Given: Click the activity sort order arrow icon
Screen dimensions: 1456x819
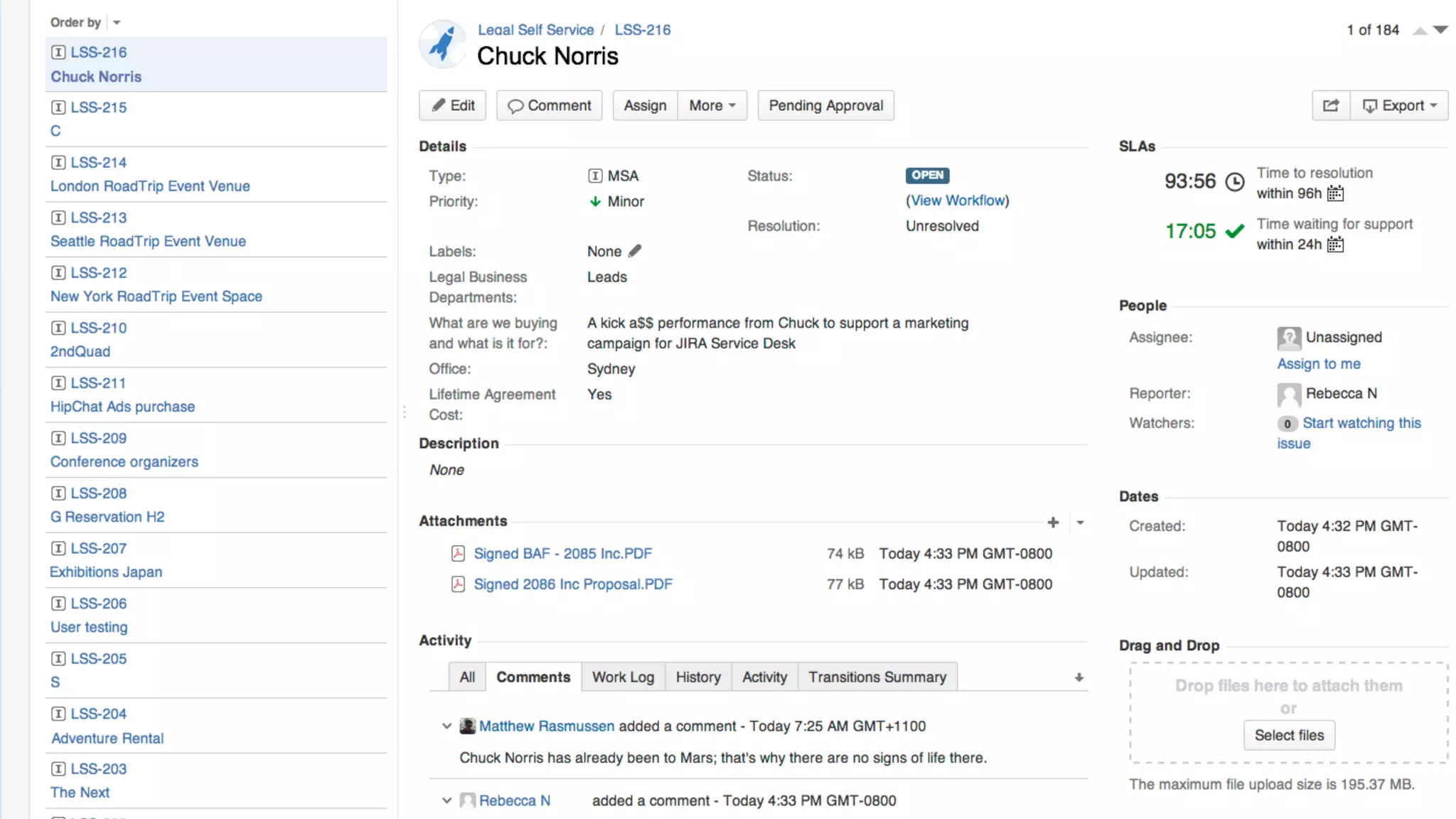Looking at the screenshot, I should click(x=1078, y=678).
